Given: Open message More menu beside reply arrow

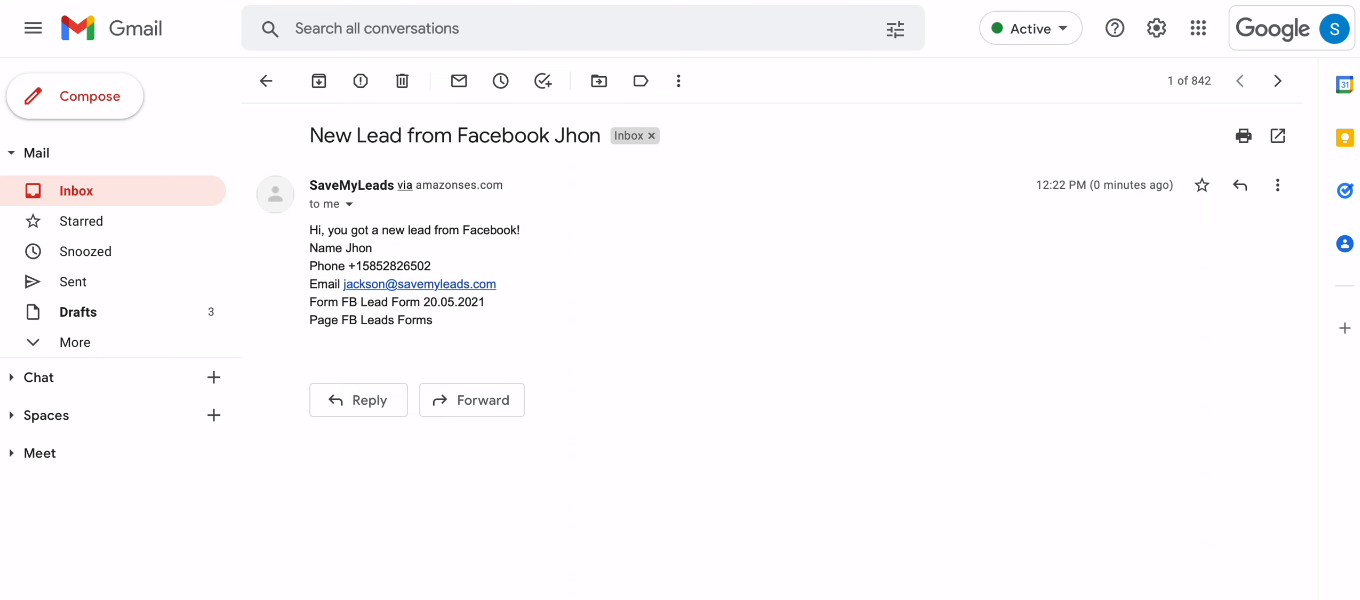Looking at the screenshot, I should click(x=1277, y=185).
